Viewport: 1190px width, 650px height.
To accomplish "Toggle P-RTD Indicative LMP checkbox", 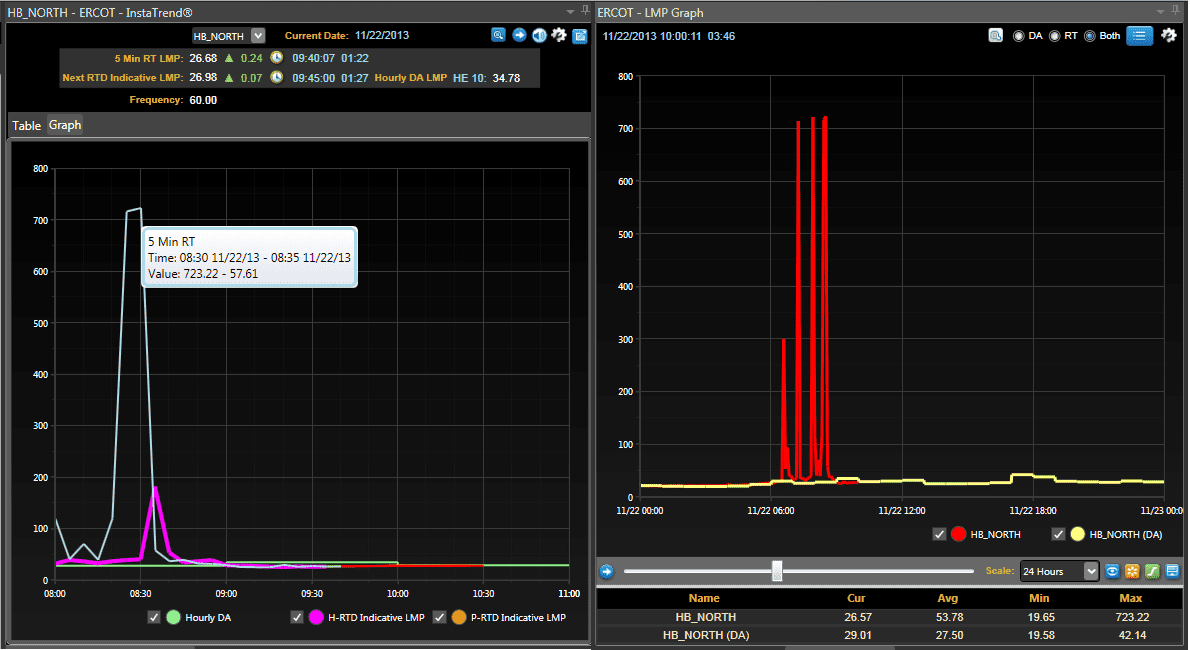I will pyautogui.click(x=439, y=617).
